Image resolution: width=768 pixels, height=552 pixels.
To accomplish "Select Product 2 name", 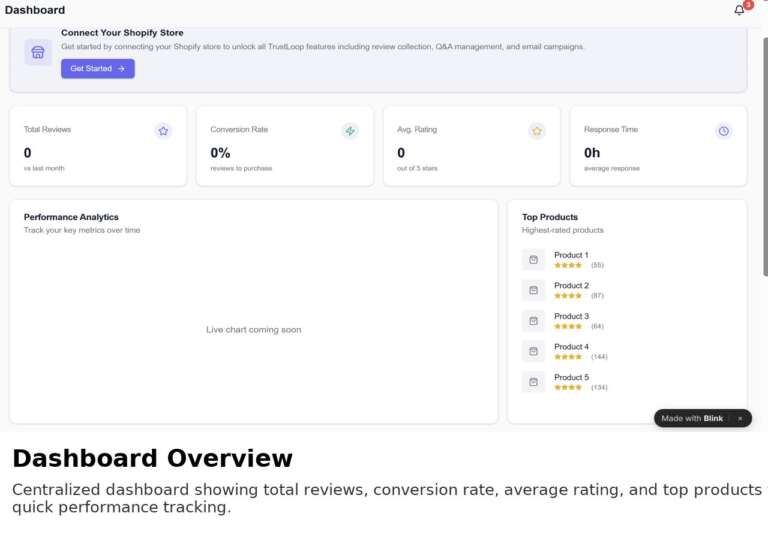I will click(x=571, y=285).
